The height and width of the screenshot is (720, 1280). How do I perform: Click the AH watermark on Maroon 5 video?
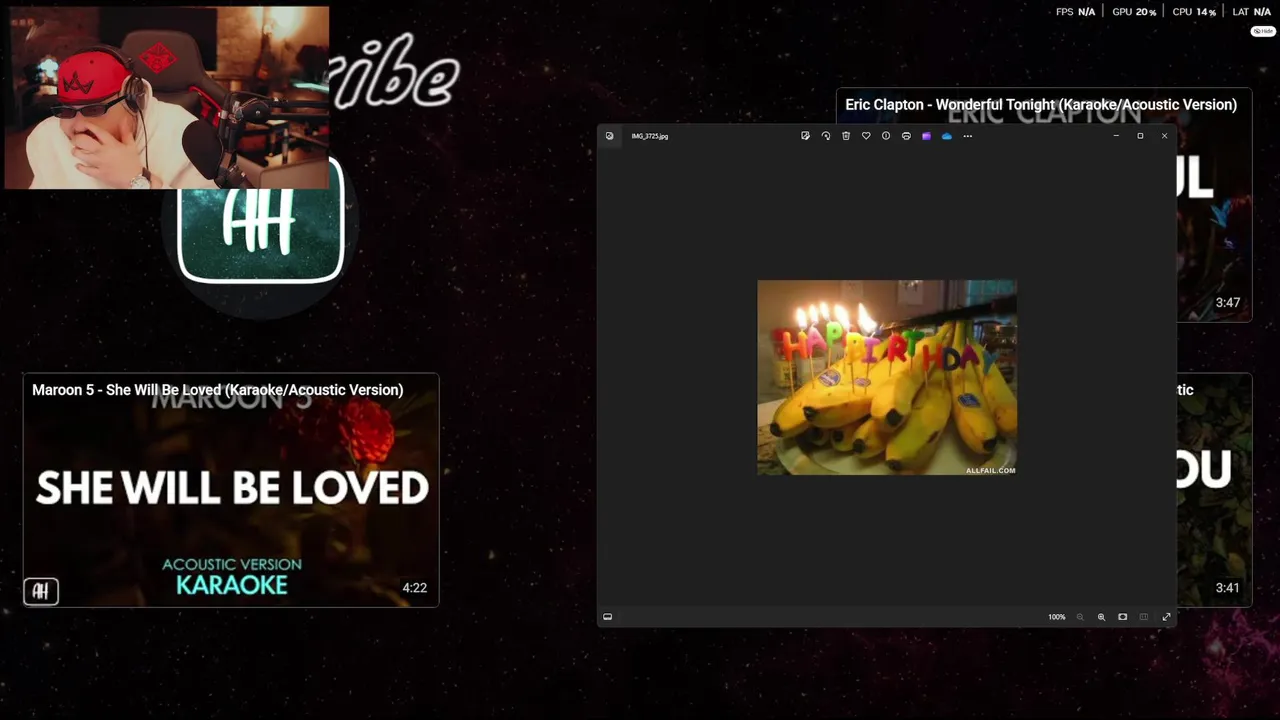click(x=41, y=592)
